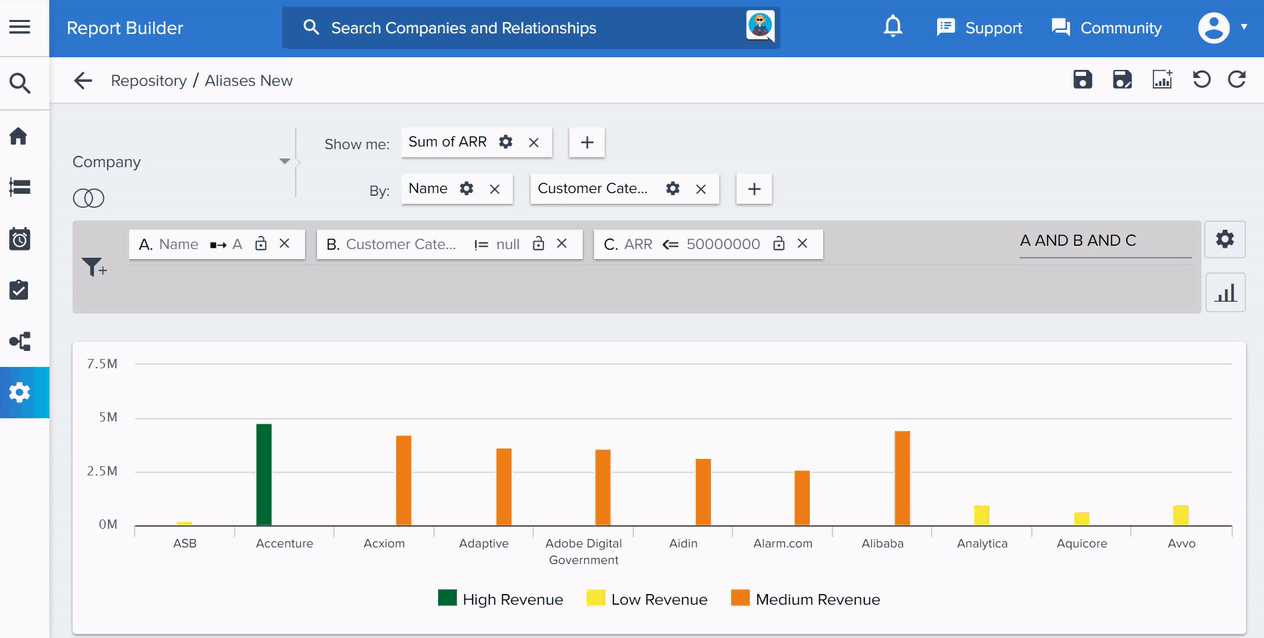This screenshot has height=638, width=1264.
Task: Toggle High Revenue legend series
Action: coord(501,599)
